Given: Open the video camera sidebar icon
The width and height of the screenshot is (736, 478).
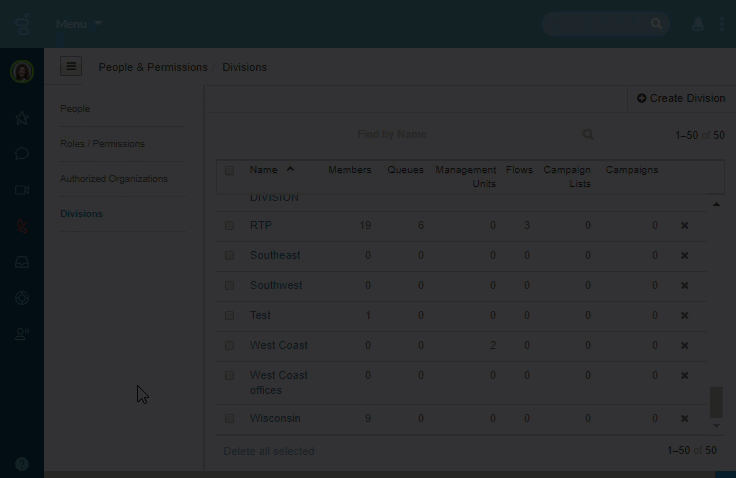Looking at the screenshot, I should coord(22,190).
